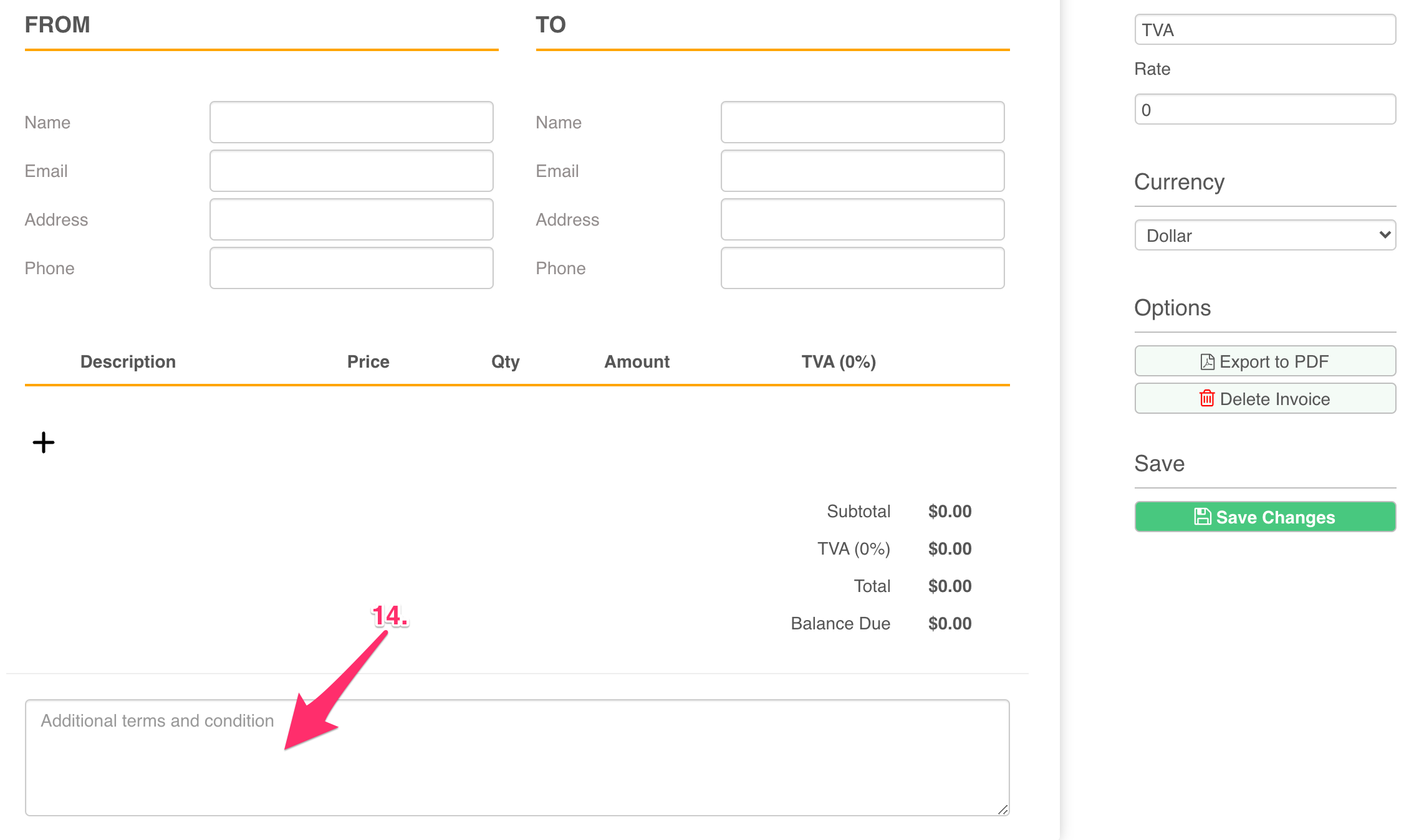Click the FROM Address input field
This screenshot has width=1414, height=840.
tap(351, 219)
